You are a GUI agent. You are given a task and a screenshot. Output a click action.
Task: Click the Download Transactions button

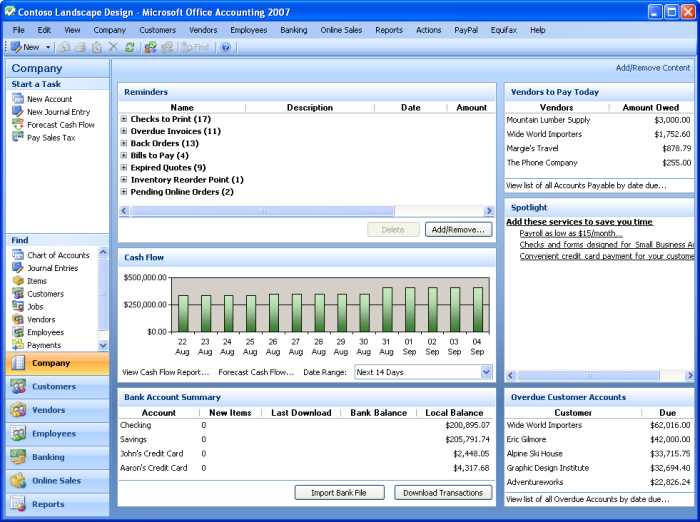pyautogui.click(x=443, y=493)
